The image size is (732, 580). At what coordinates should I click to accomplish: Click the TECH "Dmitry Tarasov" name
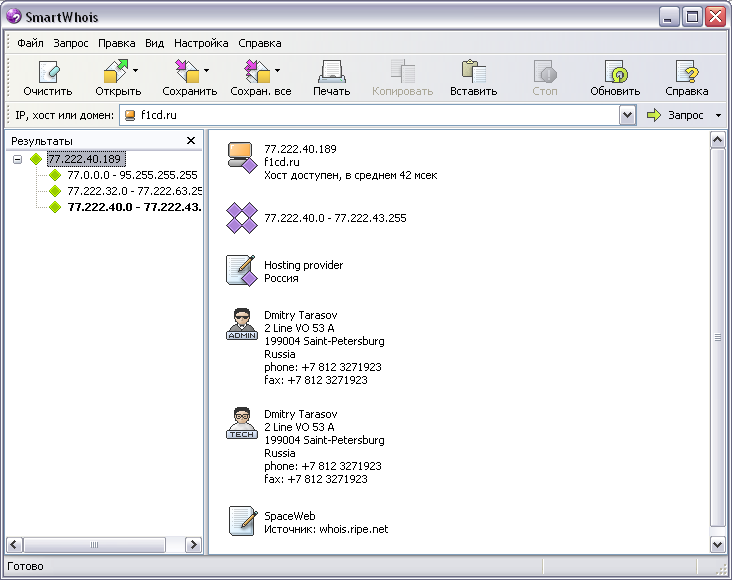(x=301, y=414)
